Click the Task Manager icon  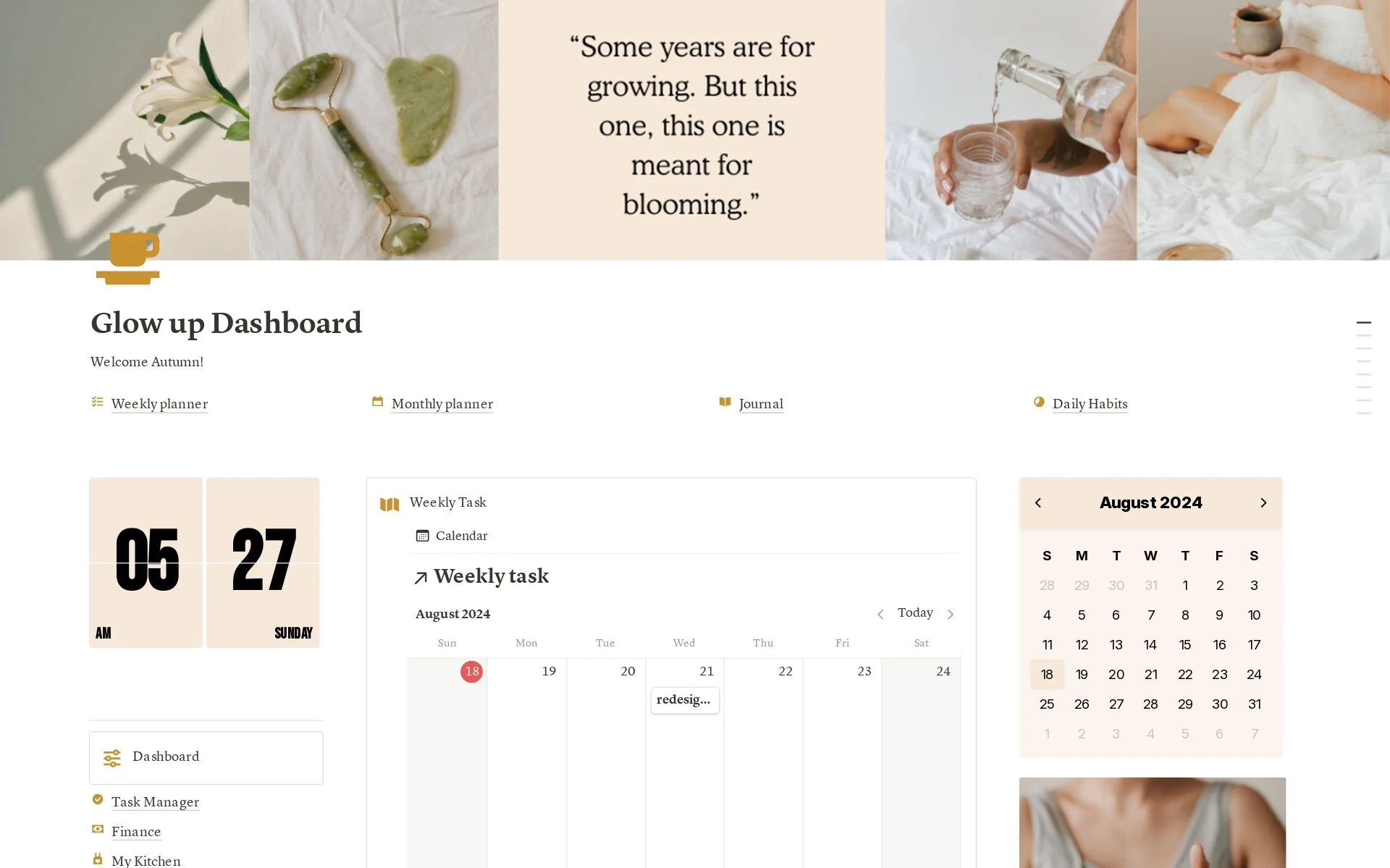(x=98, y=801)
